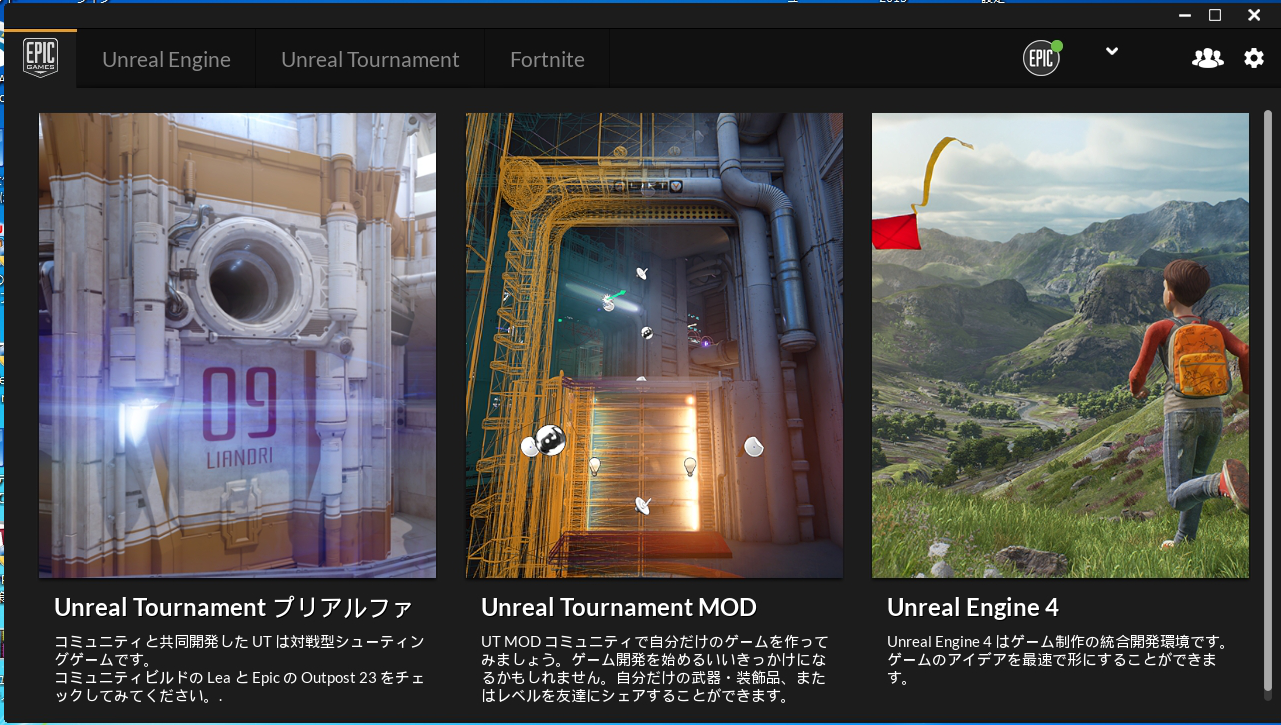Viewport: 1281px width, 725px height.
Task: Maximize the launcher window
Action: [x=1215, y=15]
